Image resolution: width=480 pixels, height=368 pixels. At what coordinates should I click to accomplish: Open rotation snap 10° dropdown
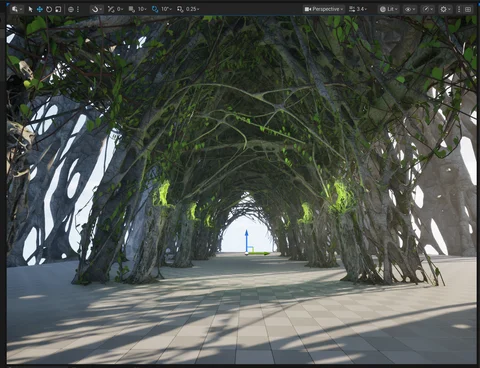(x=166, y=9)
